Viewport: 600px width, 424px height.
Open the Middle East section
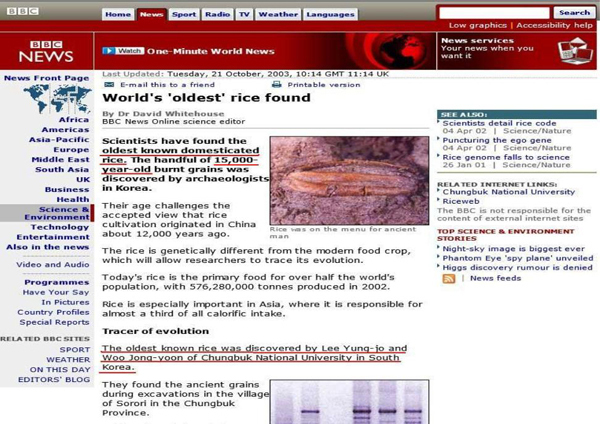pos(60,160)
